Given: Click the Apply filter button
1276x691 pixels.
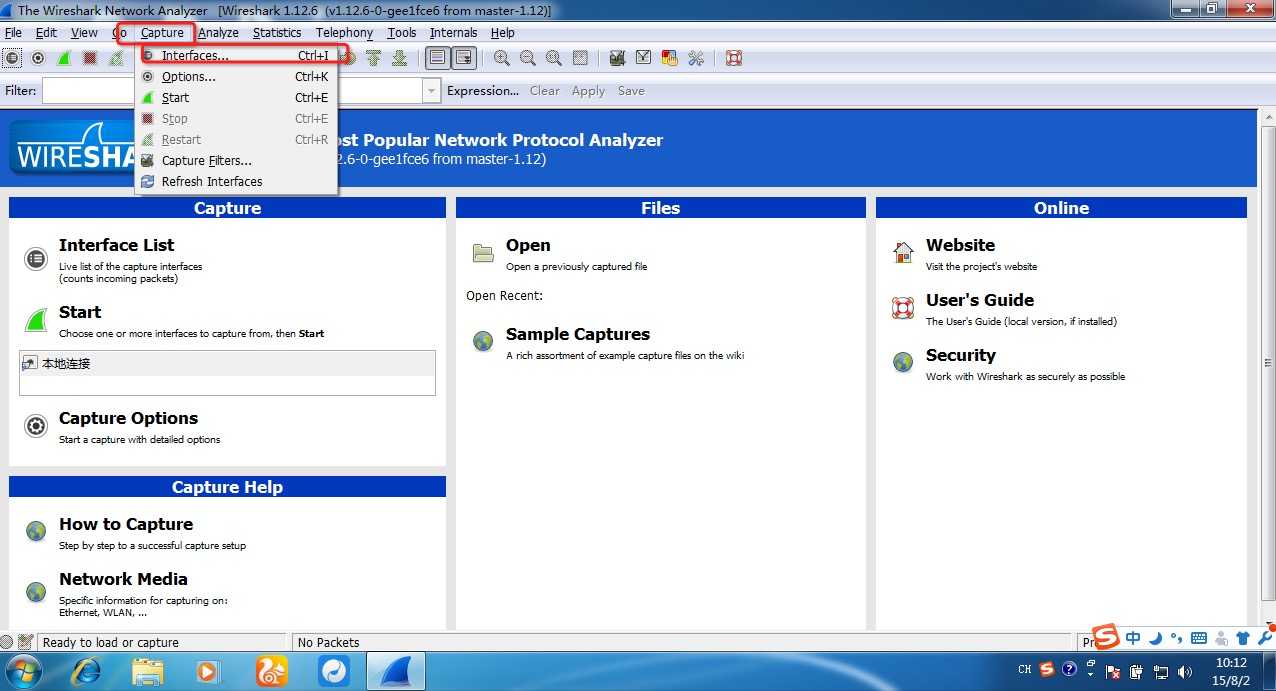Looking at the screenshot, I should 588,91.
